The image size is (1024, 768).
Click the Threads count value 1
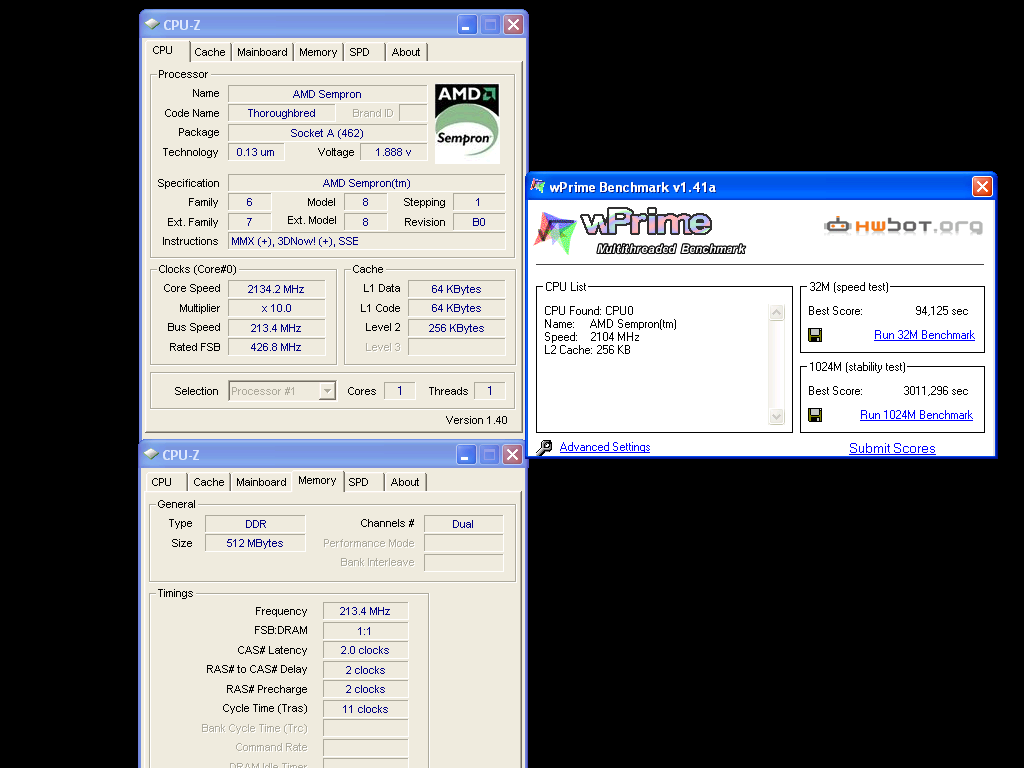489,391
